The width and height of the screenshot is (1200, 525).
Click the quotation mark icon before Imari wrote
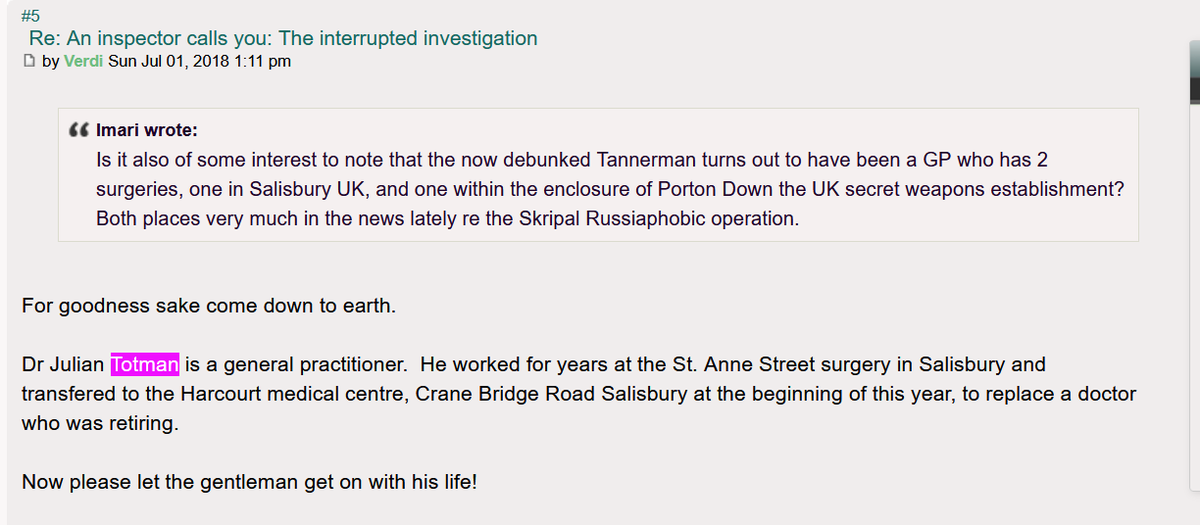tap(79, 131)
